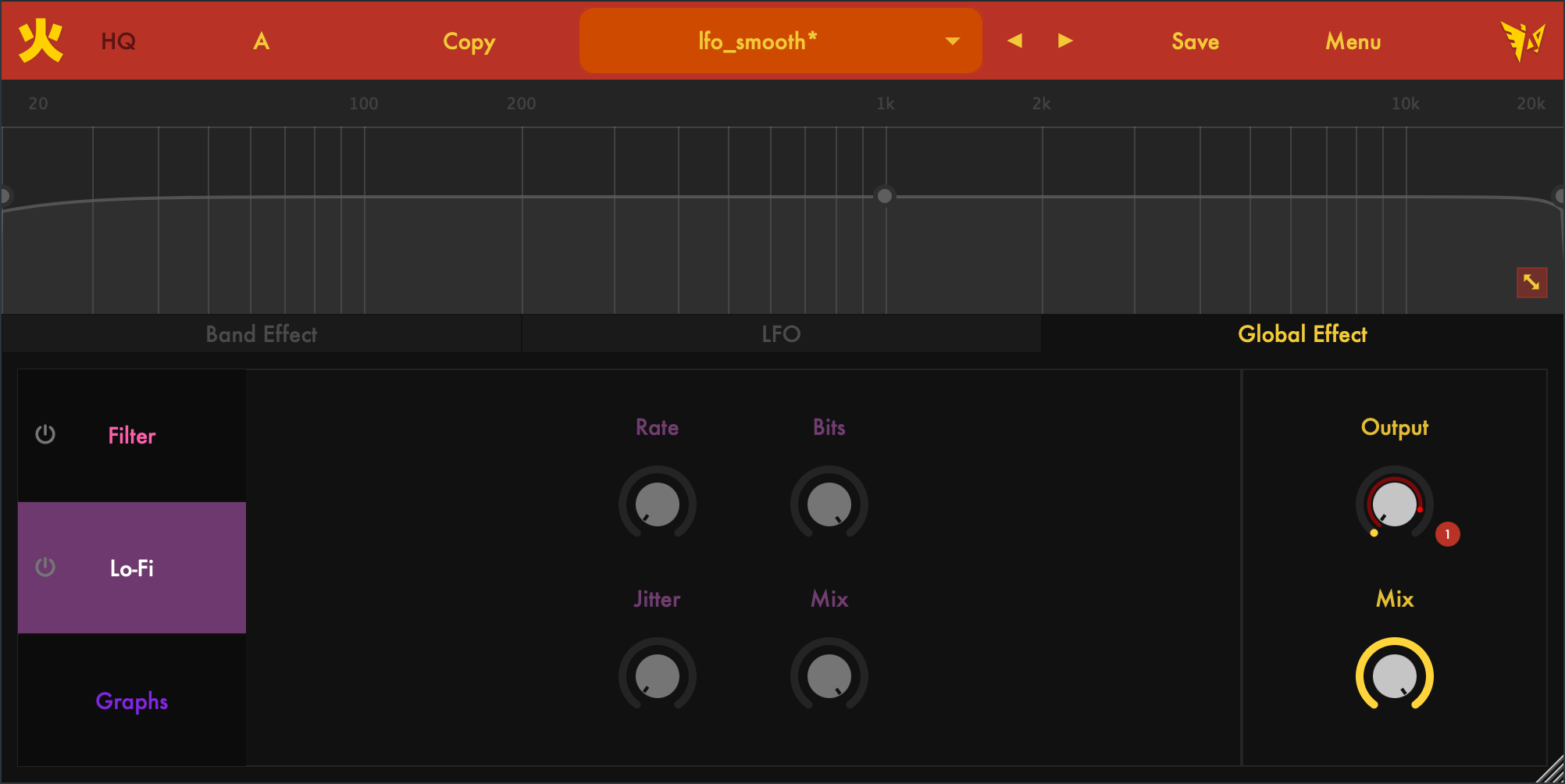Switch to the Band Effect tab
This screenshot has height=784, width=1565.
[x=262, y=334]
